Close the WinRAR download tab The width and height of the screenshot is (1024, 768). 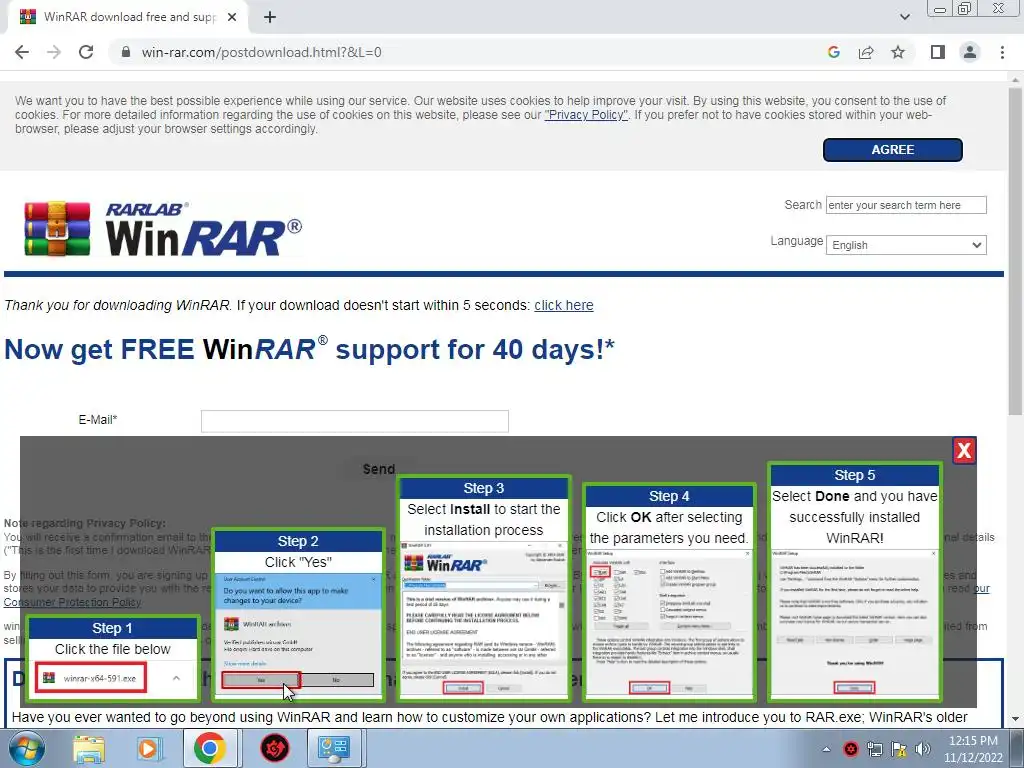pyautogui.click(x=232, y=17)
